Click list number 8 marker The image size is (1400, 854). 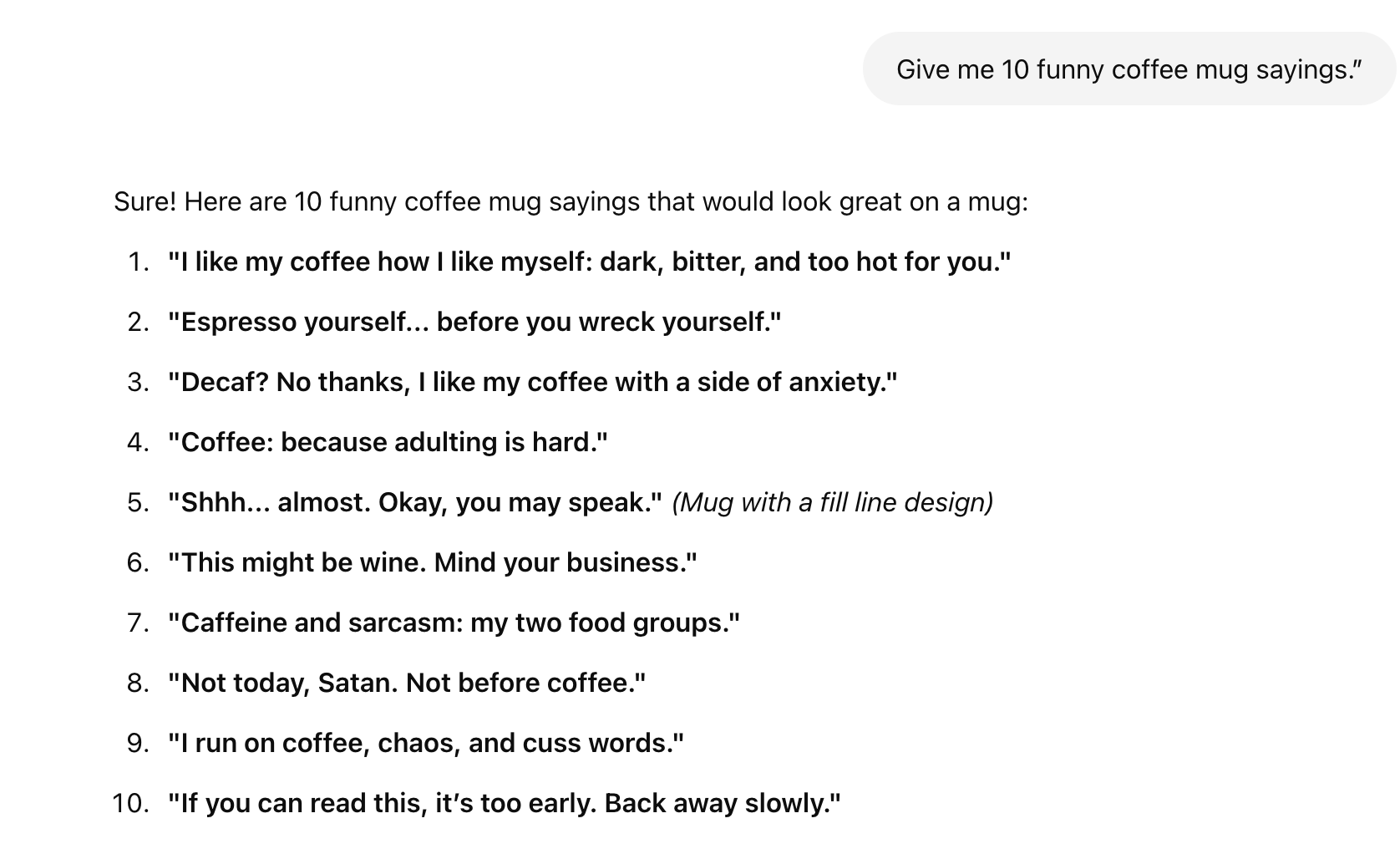[138, 684]
